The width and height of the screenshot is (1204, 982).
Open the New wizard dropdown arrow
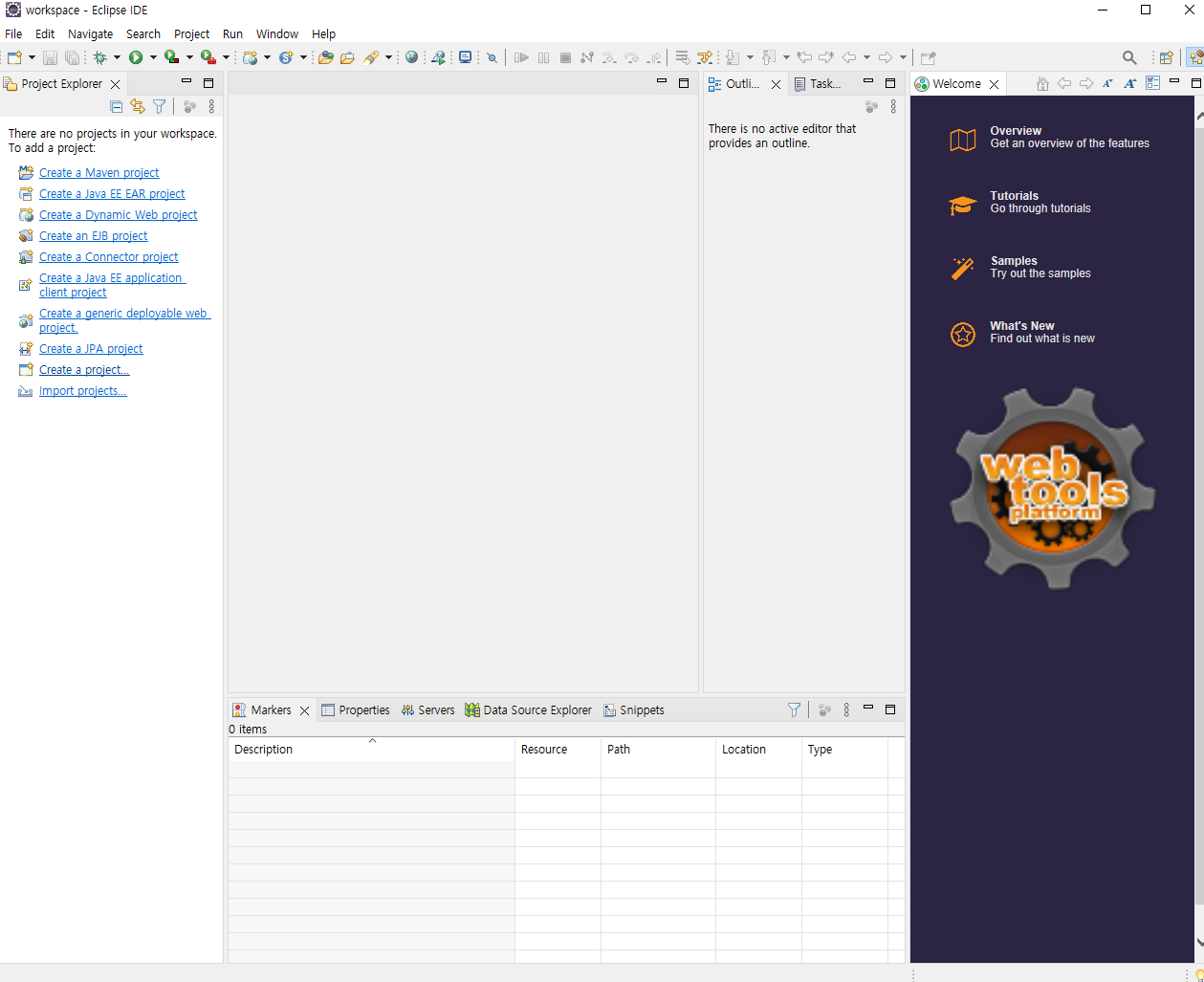pyautogui.click(x=32, y=57)
